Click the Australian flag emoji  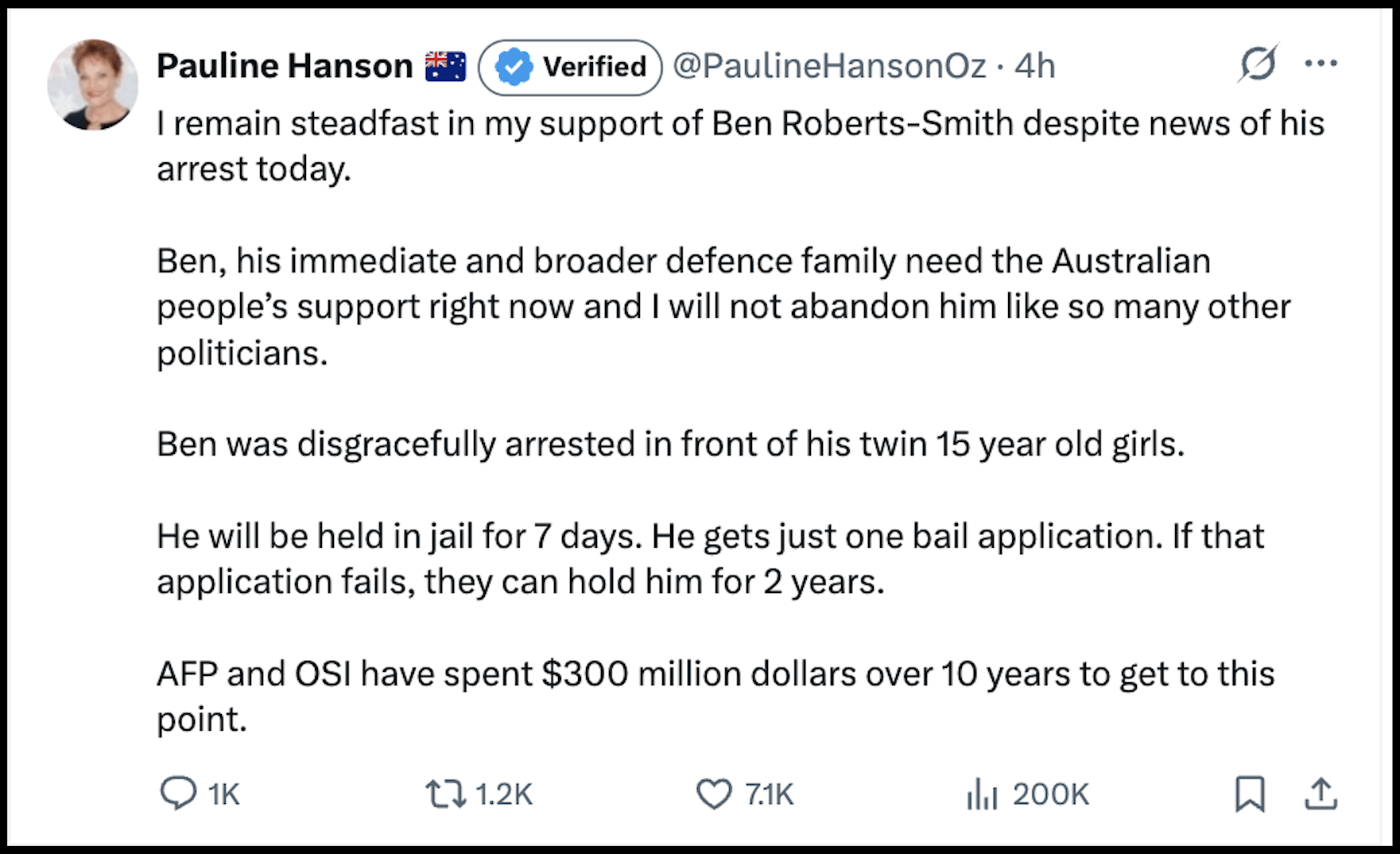point(445,66)
